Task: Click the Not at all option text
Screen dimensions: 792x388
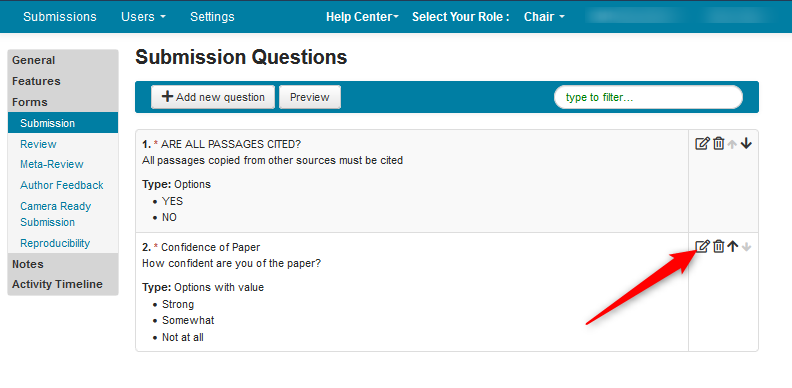Action: (183, 337)
